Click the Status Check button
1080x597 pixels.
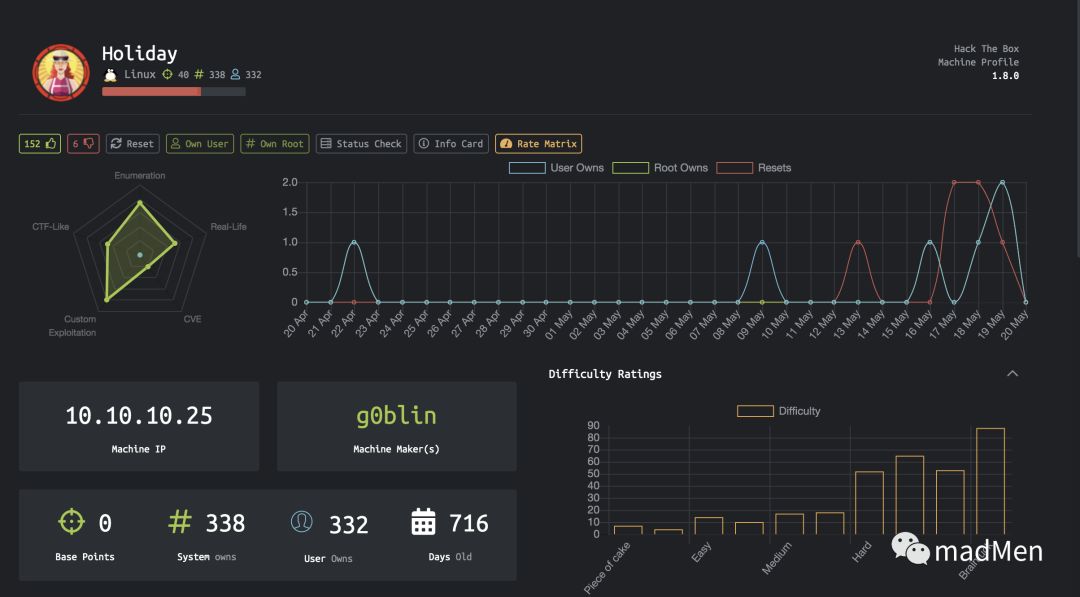[362, 143]
